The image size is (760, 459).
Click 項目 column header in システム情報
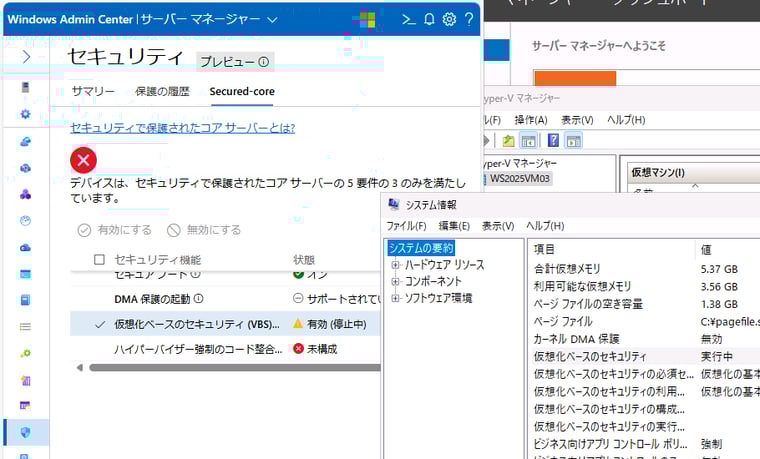point(544,249)
